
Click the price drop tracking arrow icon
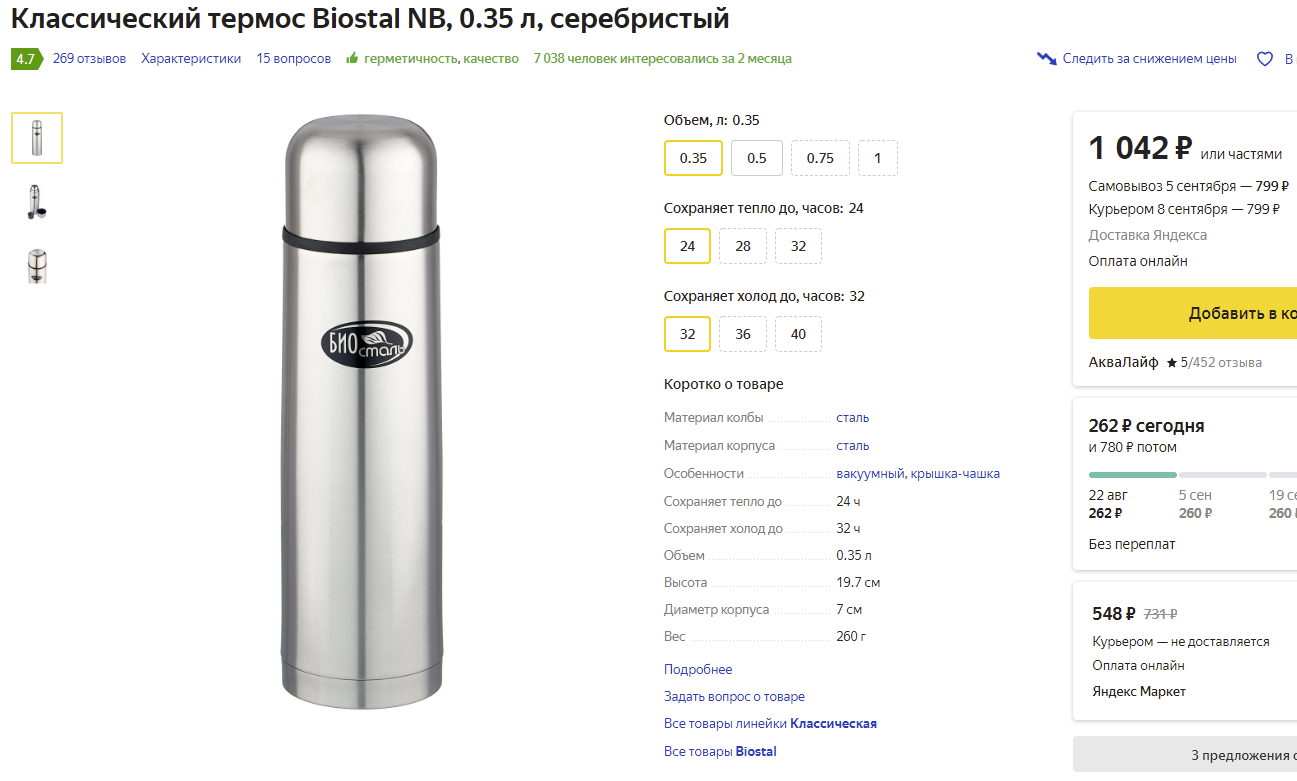coord(1047,59)
